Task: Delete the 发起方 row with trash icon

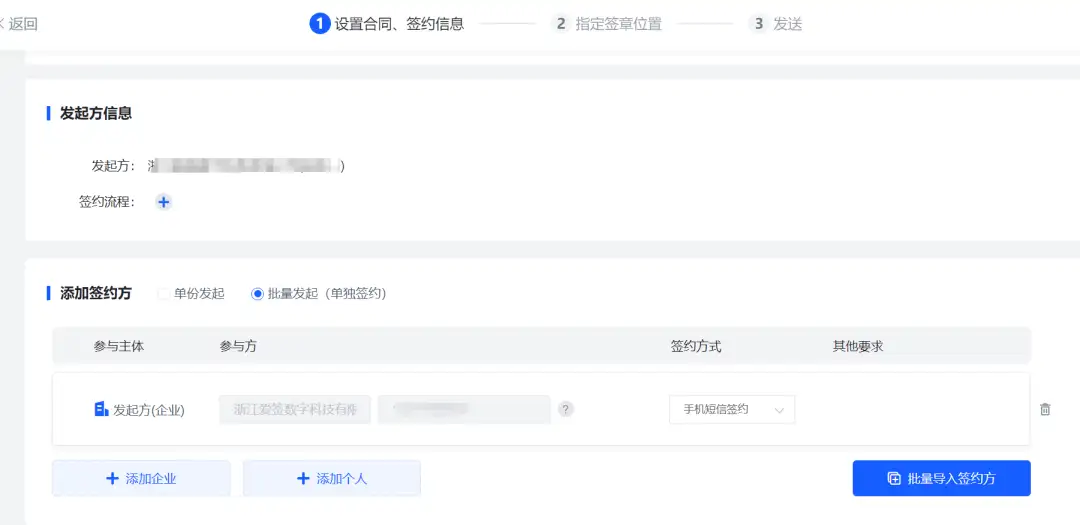Action: (x=1045, y=409)
